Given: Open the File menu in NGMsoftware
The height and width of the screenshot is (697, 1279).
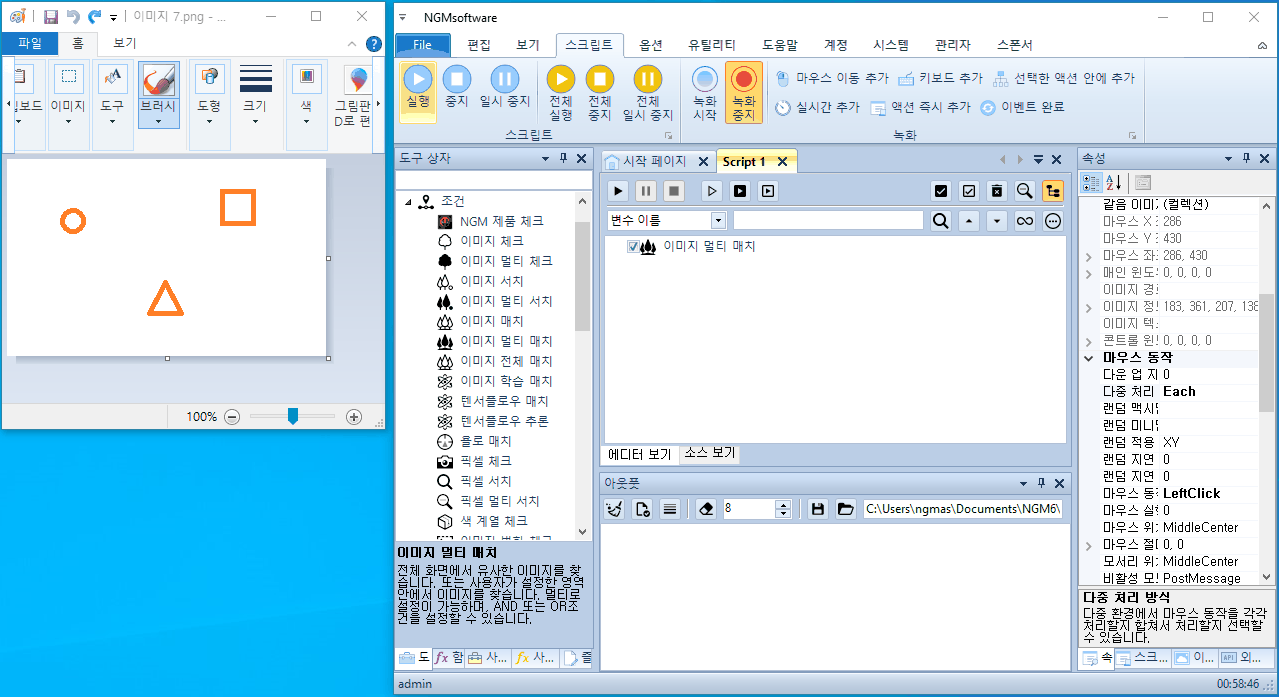Looking at the screenshot, I should (422, 45).
